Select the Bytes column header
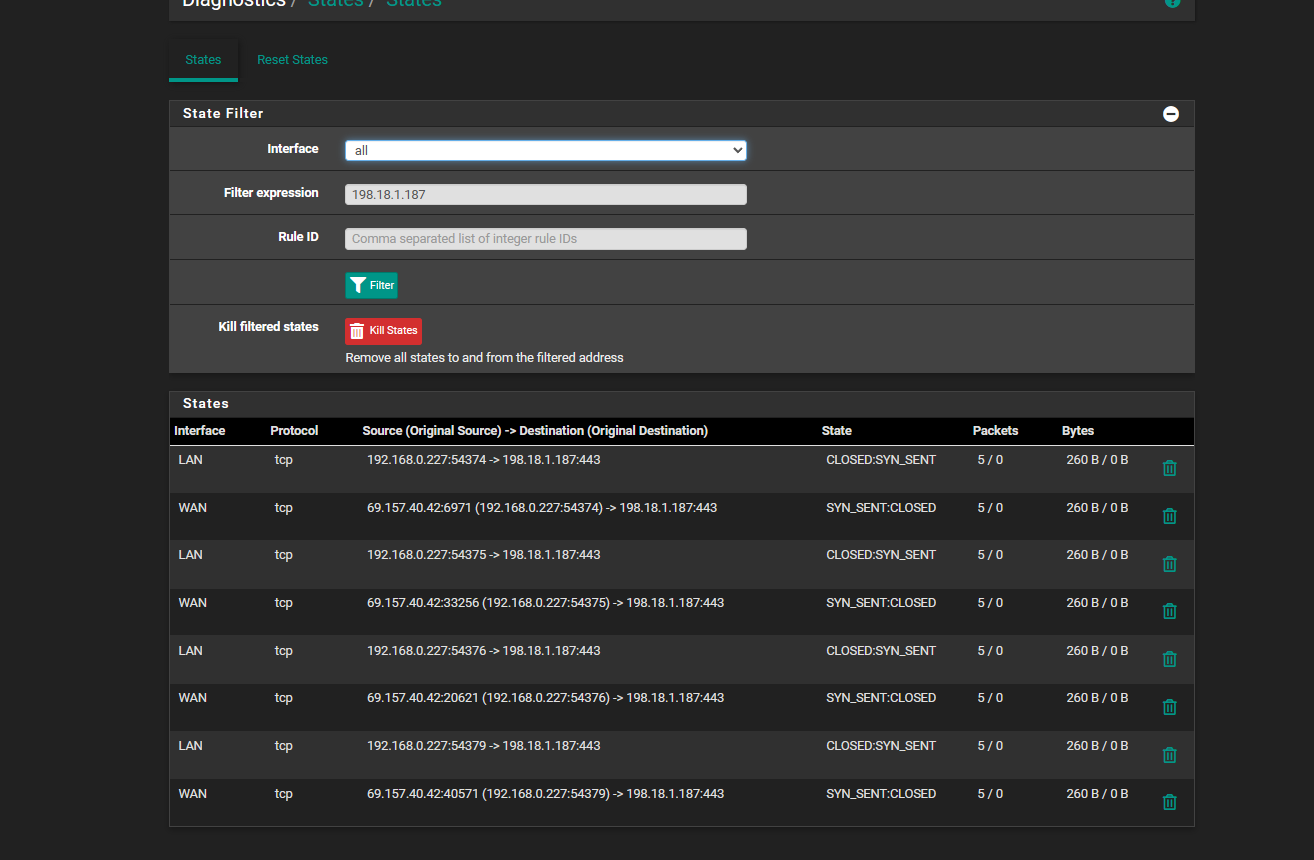This screenshot has height=860, width=1314. point(1078,431)
